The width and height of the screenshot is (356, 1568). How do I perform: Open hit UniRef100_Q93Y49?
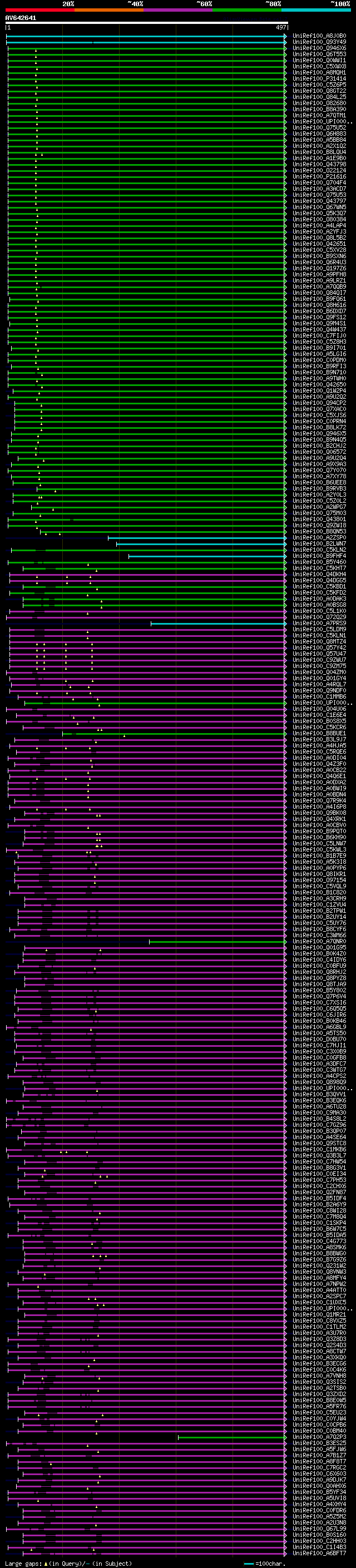[x=319, y=42]
